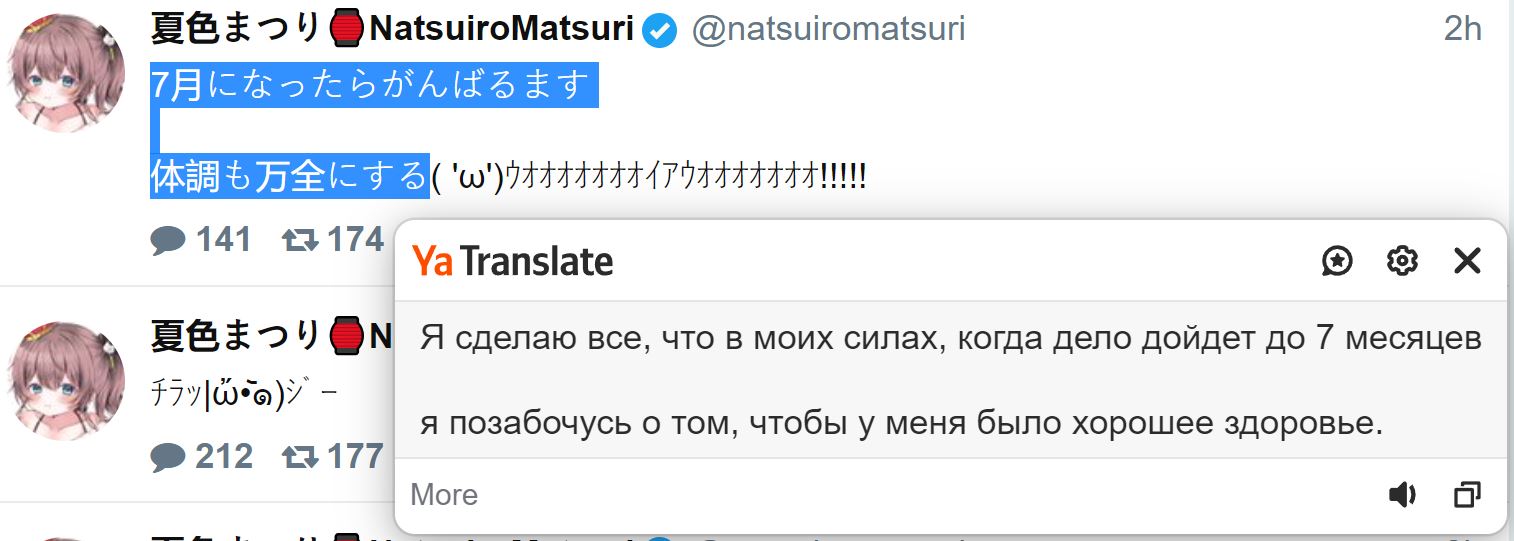This screenshot has width=1514, height=541.
Task: Copy translation with the copy icon
Action: pyautogui.click(x=1467, y=494)
